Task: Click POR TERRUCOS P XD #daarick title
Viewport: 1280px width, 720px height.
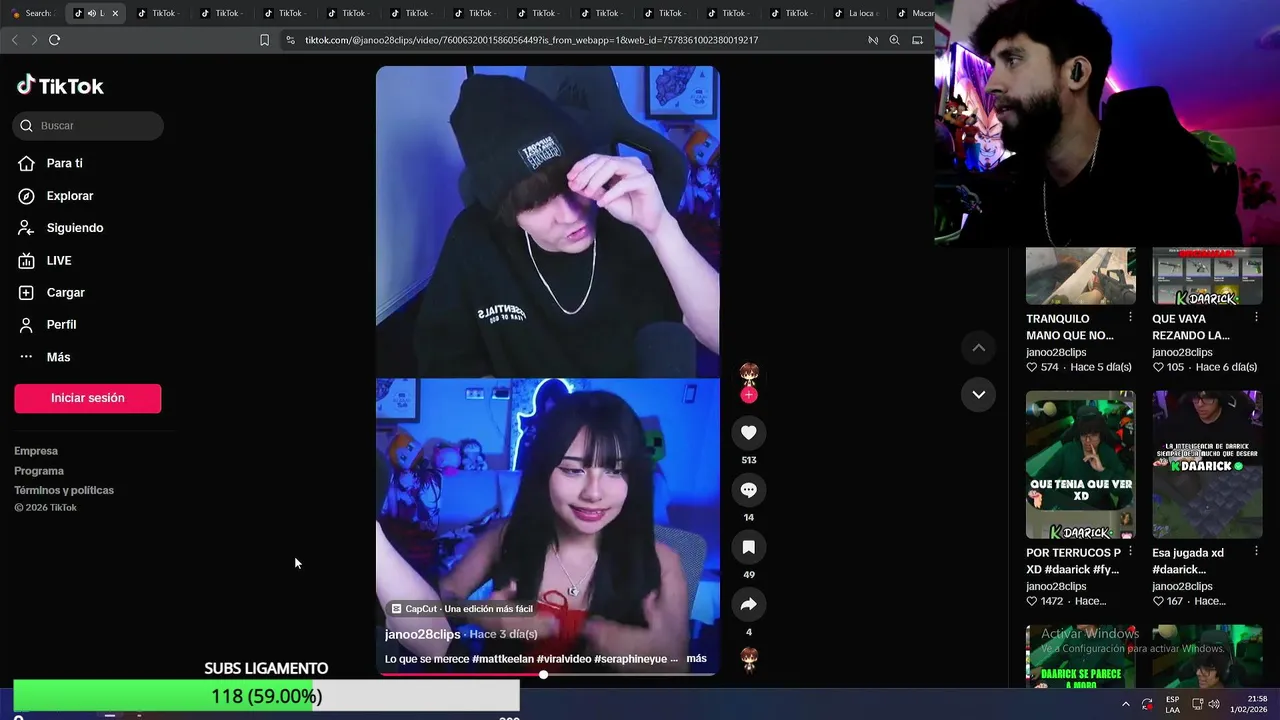Action: [x=1073, y=561]
